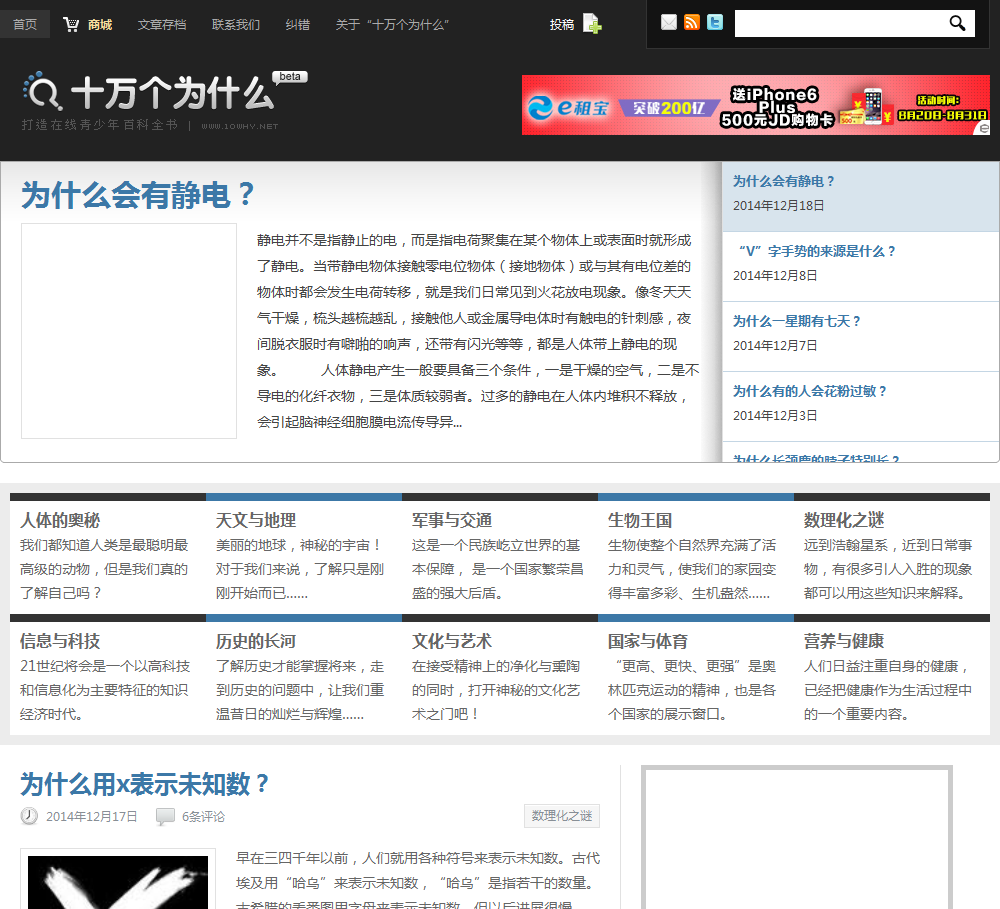Image resolution: width=1000 pixels, height=909 pixels.
Task: Select the date 2014年12月3日 in sidebar
Action: 775,416
